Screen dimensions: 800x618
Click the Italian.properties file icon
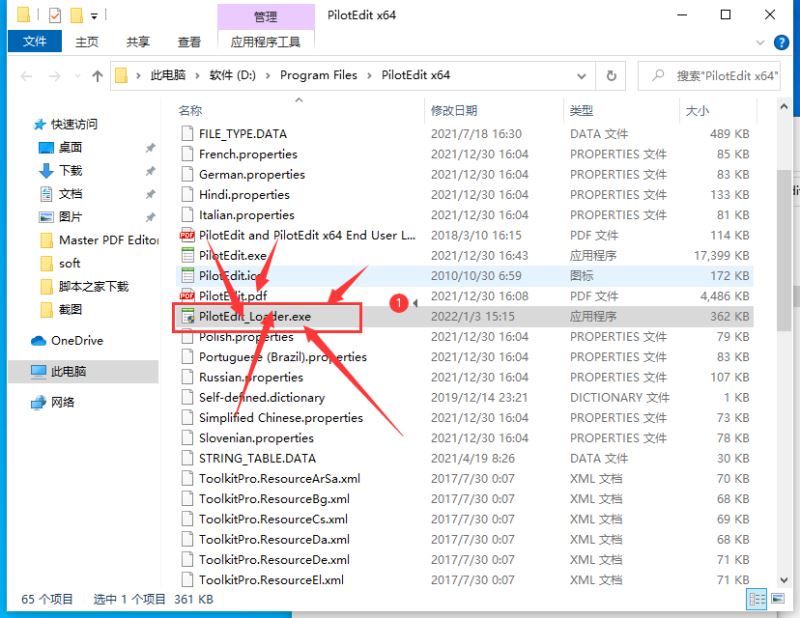[x=187, y=215]
